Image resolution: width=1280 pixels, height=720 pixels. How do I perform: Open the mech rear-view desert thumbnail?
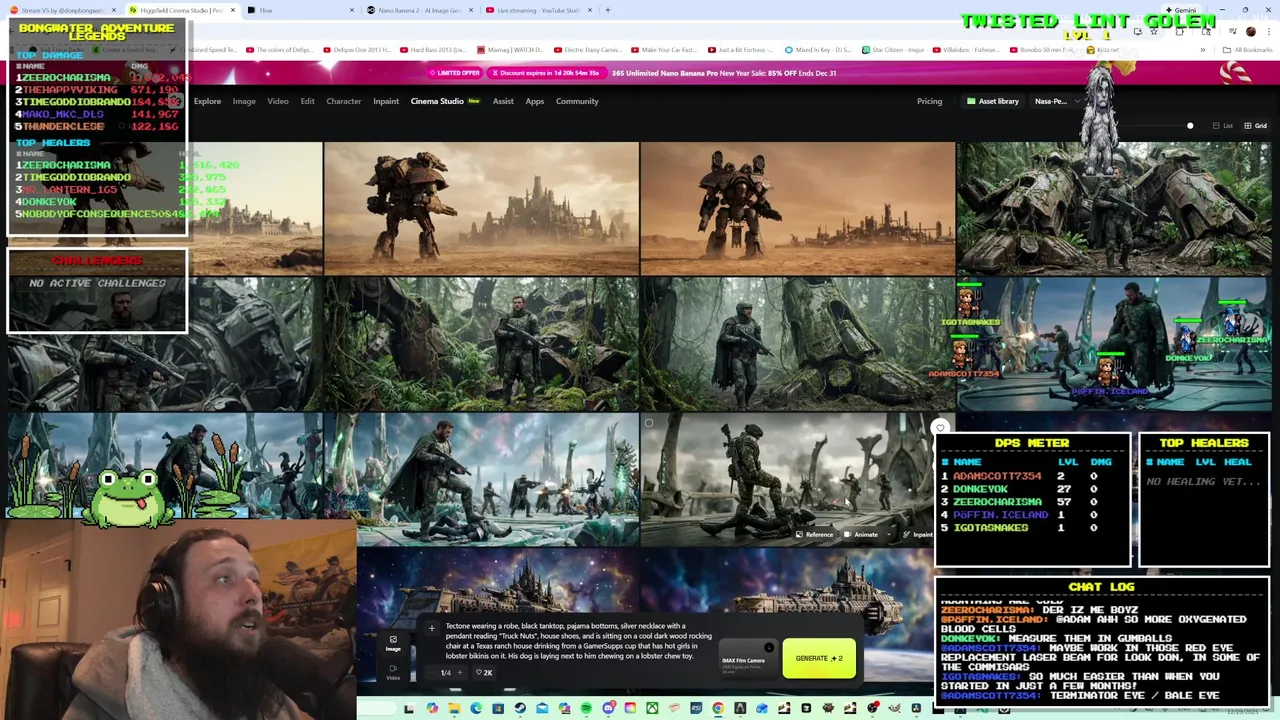click(798, 207)
